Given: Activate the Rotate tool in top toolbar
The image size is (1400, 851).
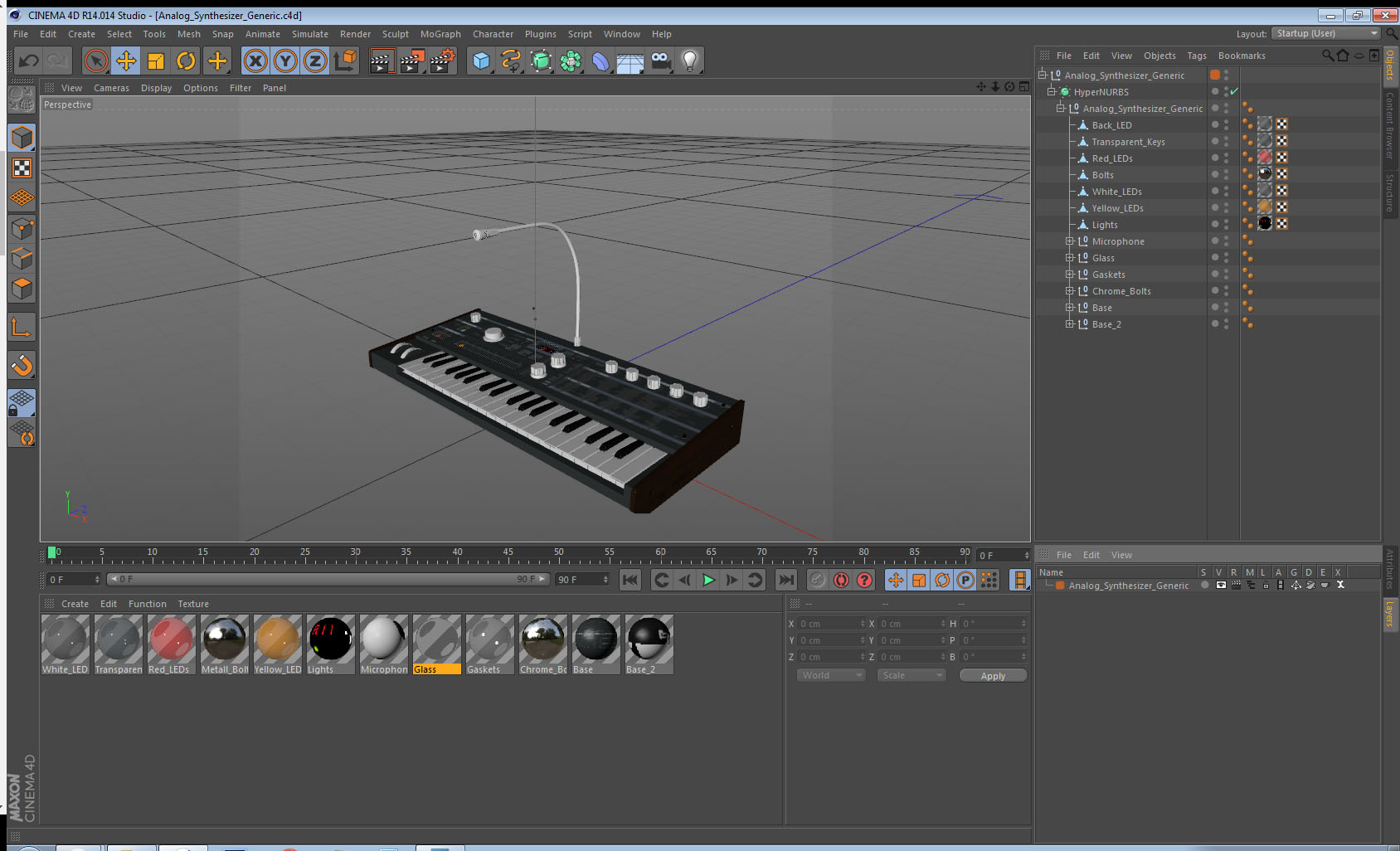Looking at the screenshot, I should (x=186, y=61).
